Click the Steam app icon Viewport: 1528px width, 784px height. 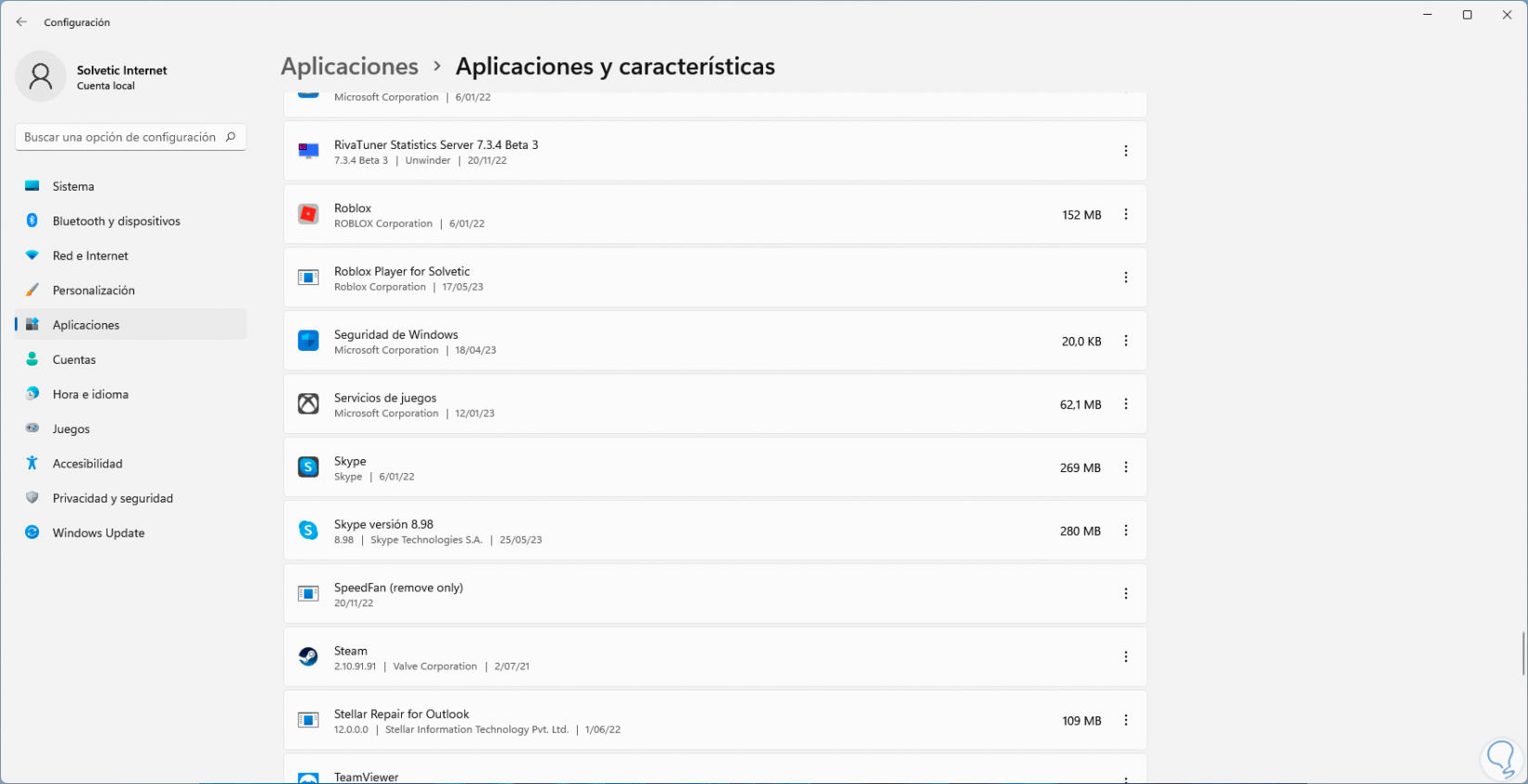point(308,657)
